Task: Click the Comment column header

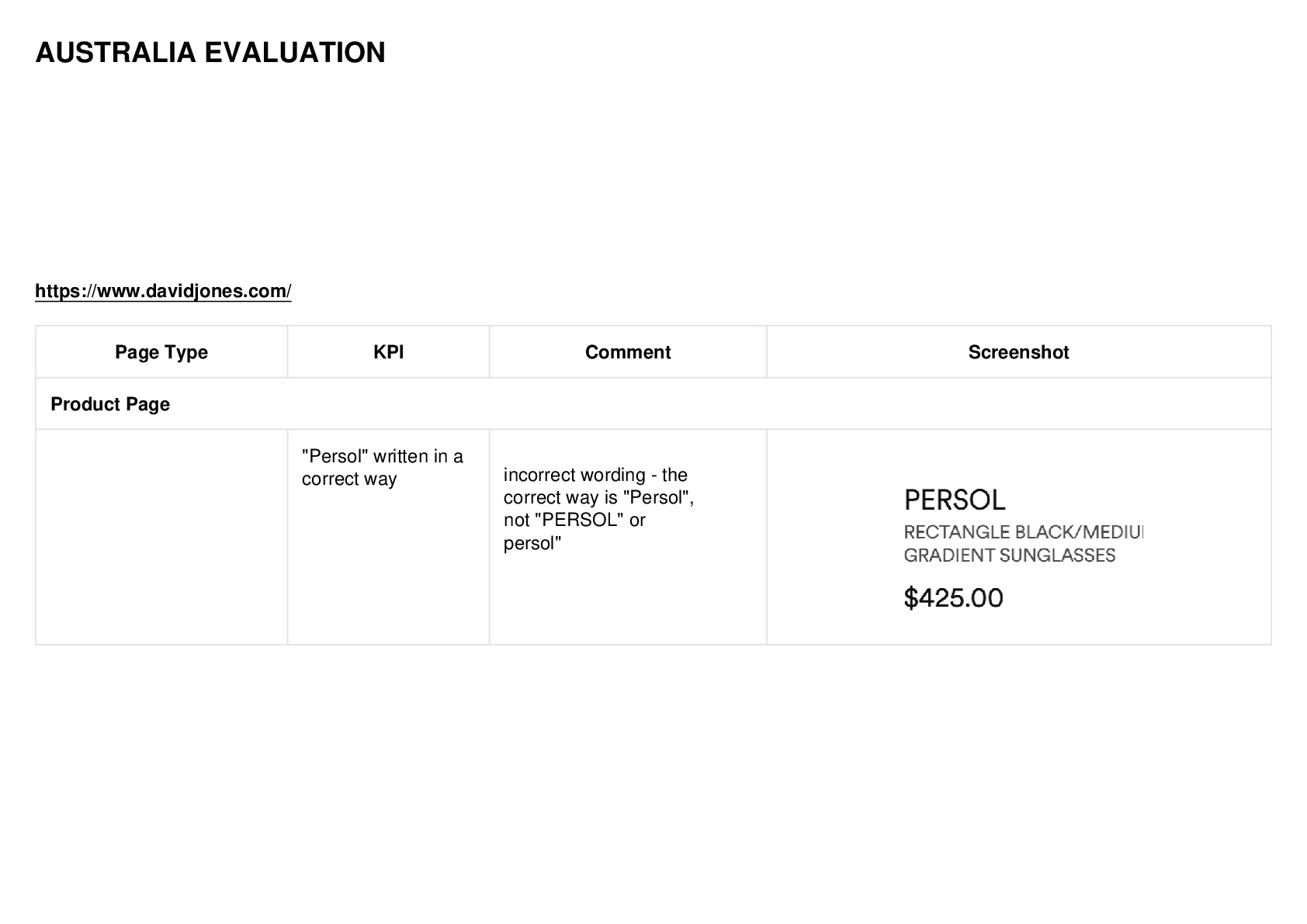Action: point(628,352)
